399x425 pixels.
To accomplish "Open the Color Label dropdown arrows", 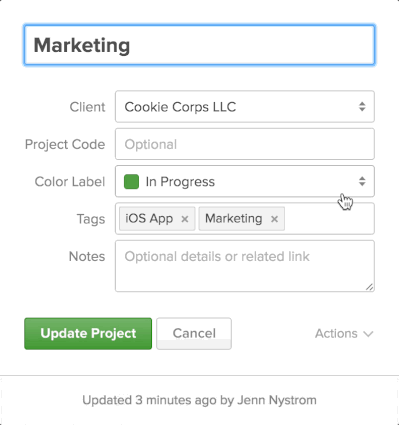I will click(x=362, y=182).
